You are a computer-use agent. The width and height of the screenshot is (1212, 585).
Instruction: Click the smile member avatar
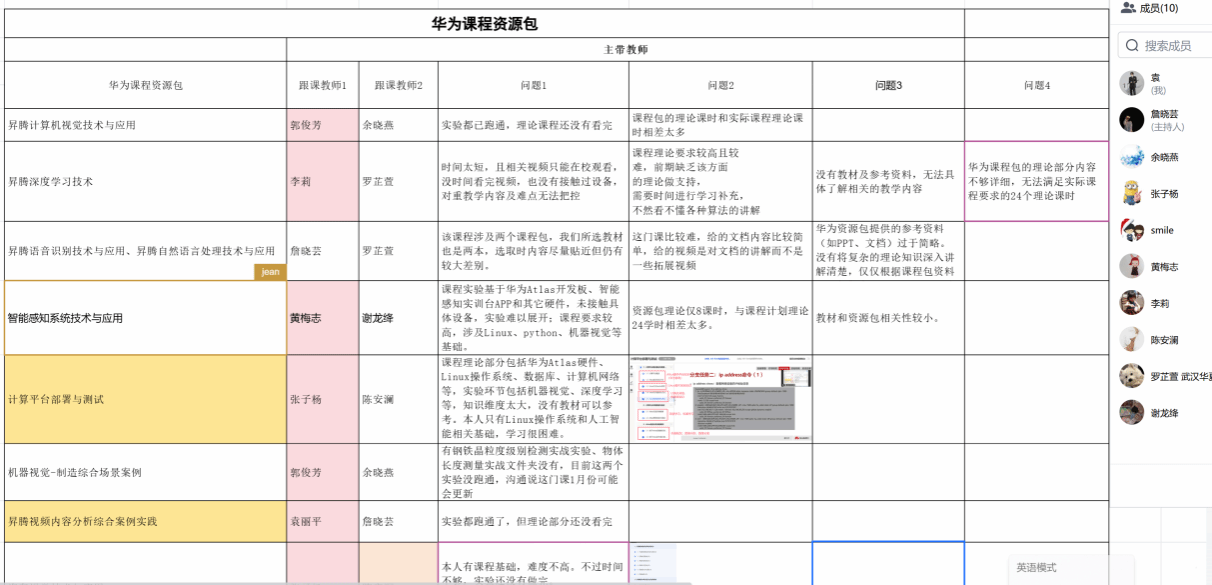tap(1131, 230)
